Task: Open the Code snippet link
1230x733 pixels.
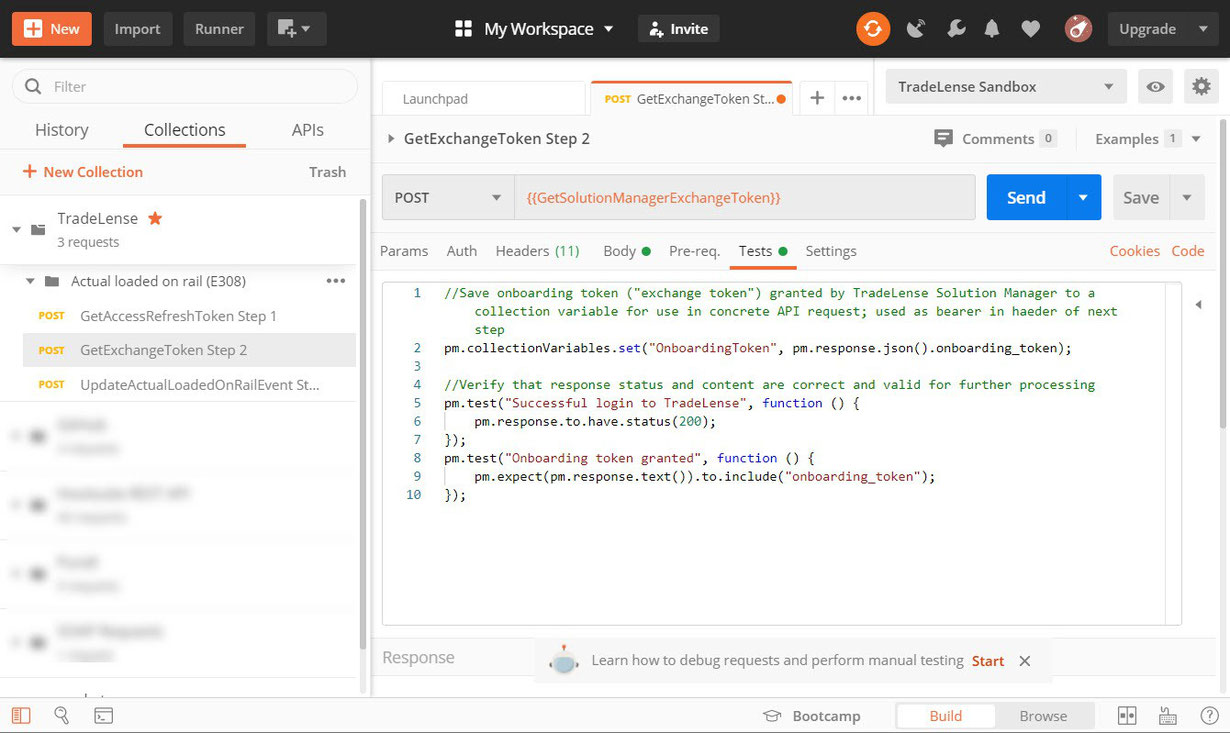Action: coord(1188,251)
